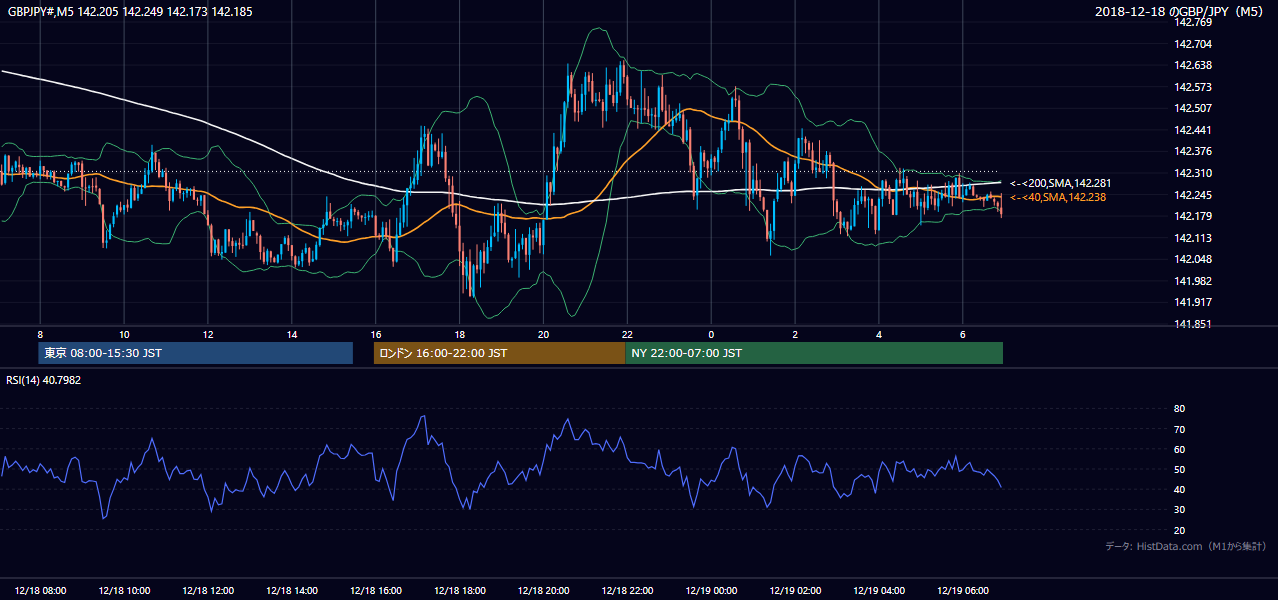Select the 2018-12-18 GBP/JPY (M5) title
The width and height of the screenshot is (1278, 600).
point(1181,11)
